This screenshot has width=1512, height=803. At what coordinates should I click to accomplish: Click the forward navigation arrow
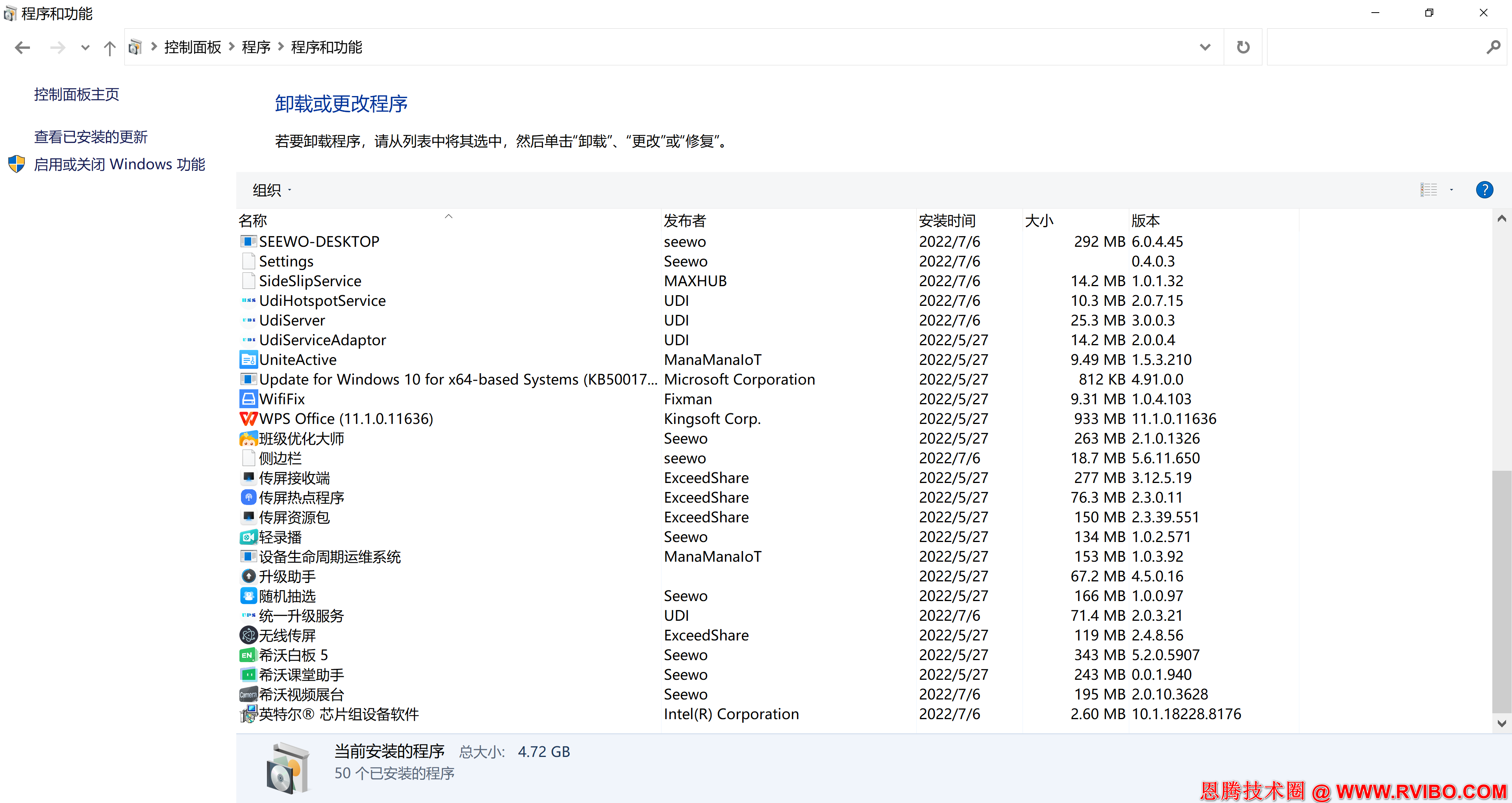click(57, 48)
